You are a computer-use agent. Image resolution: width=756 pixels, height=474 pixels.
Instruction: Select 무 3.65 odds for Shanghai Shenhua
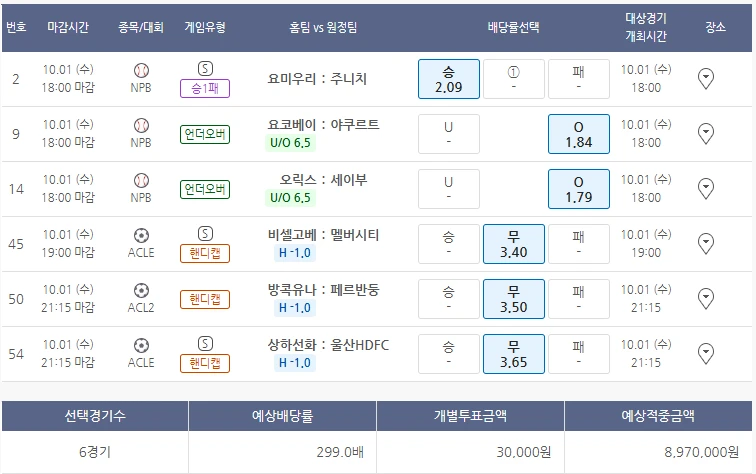(x=513, y=353)
